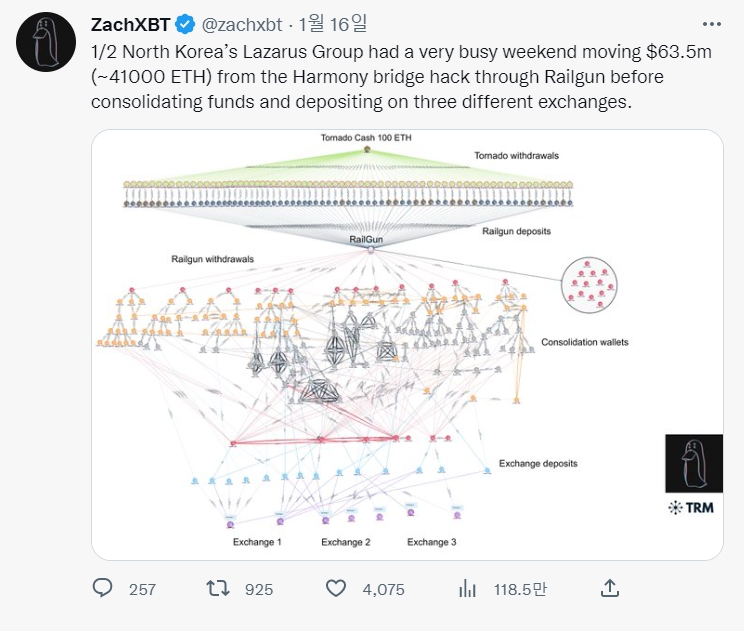Open the @zachxbt handle link

point(242,25)
